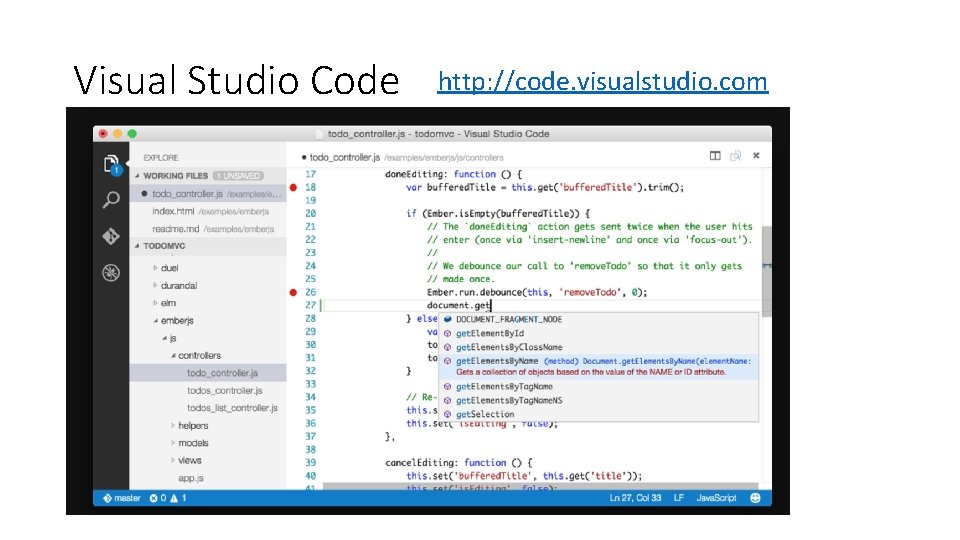The image size is (960, 540).
Task: Click the doneEditing function line
Action: click(454, 174)
